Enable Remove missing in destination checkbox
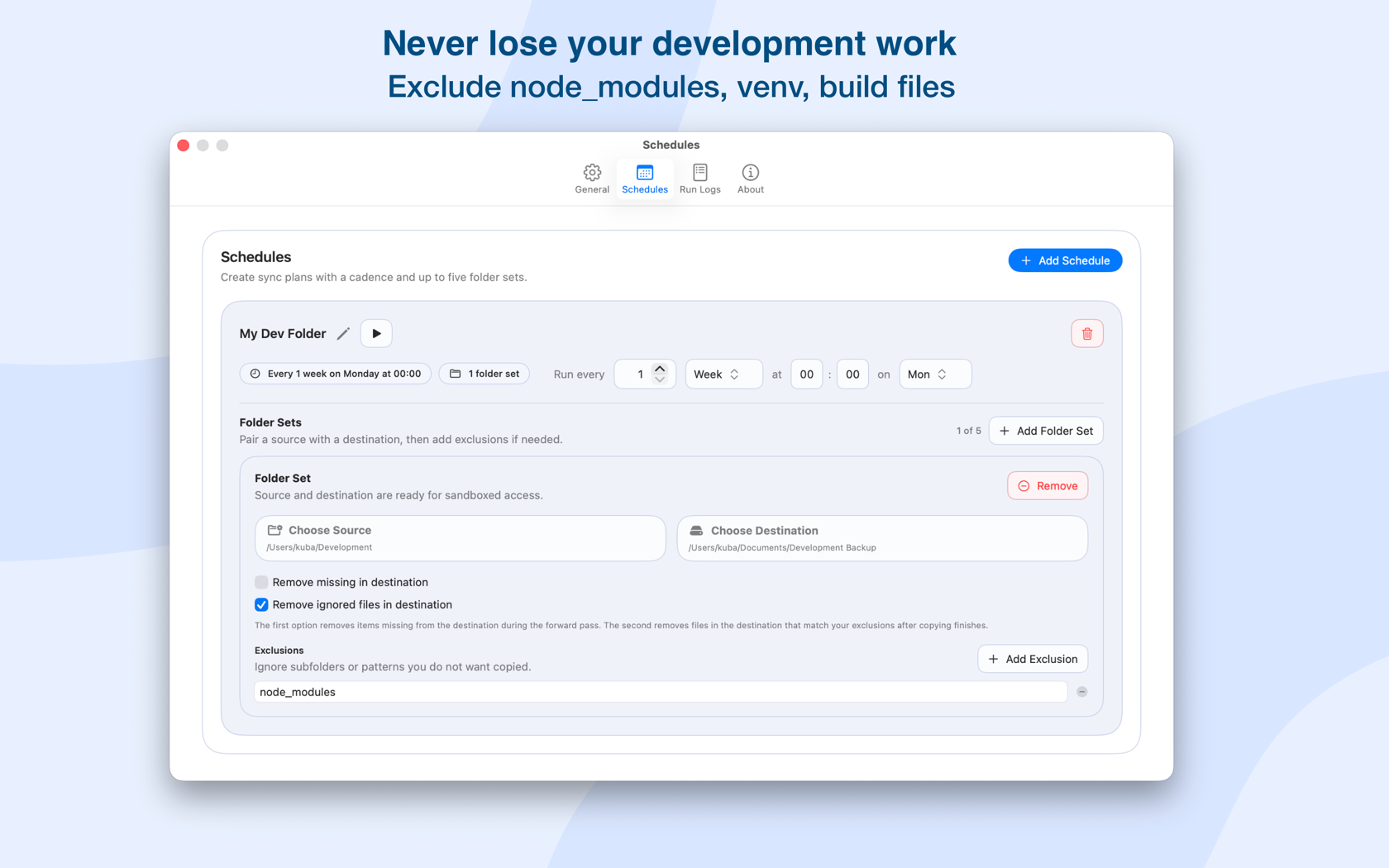The width and height of the screenshot is (1389, 868). pos(261,583)
